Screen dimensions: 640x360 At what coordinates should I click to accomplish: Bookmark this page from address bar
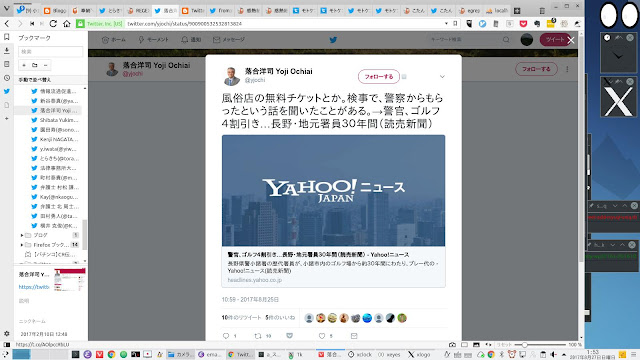(455, 24)
